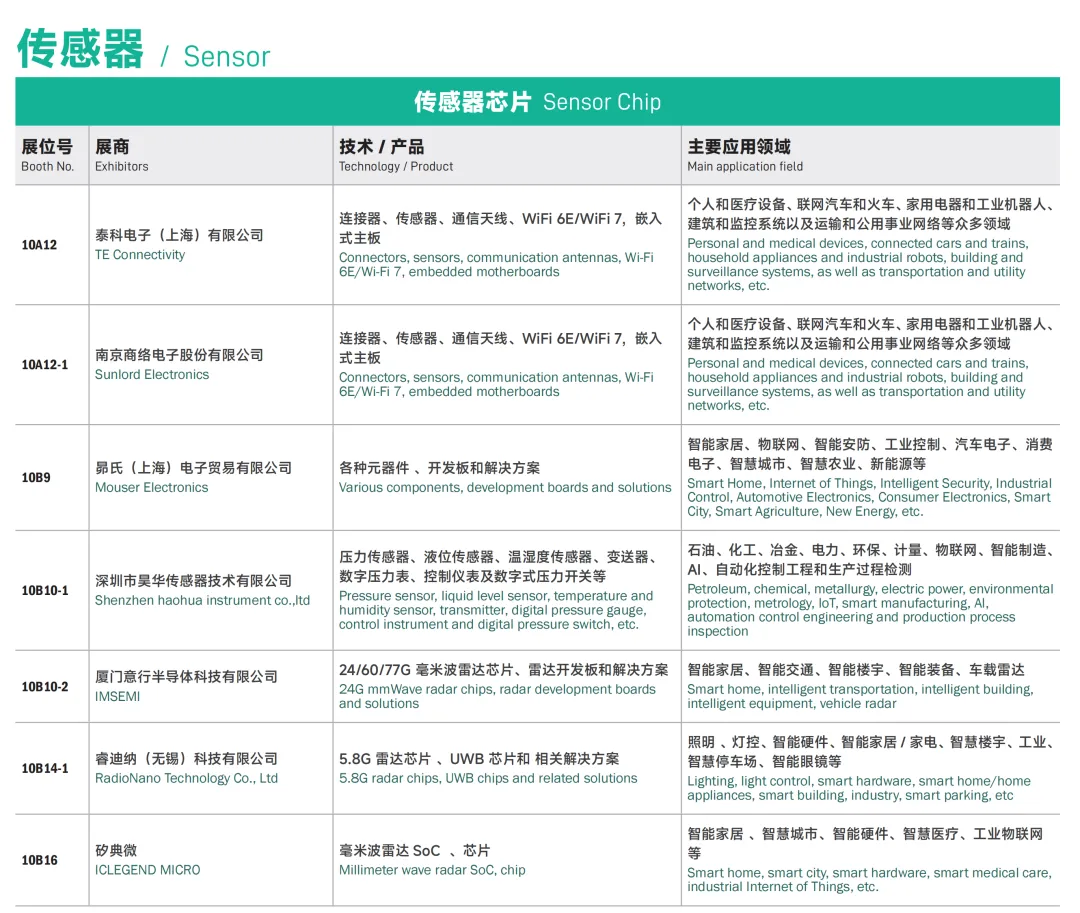
Task: Select booth number 10B14-1
Action: click(45, 768)
